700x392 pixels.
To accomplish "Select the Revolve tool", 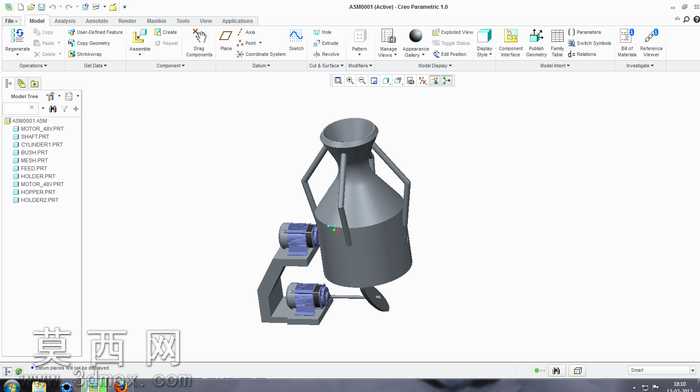I will point(326,54).
